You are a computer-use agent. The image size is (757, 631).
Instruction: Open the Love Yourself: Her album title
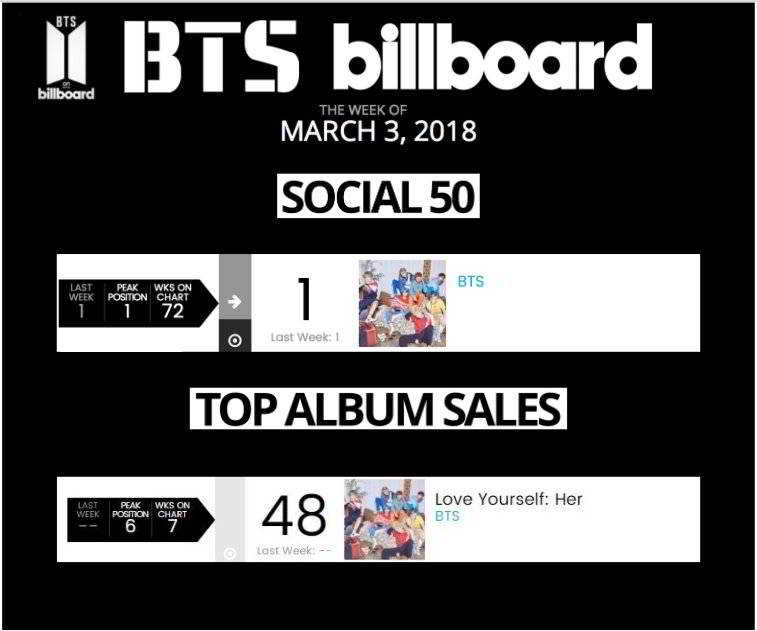(508, 499)
